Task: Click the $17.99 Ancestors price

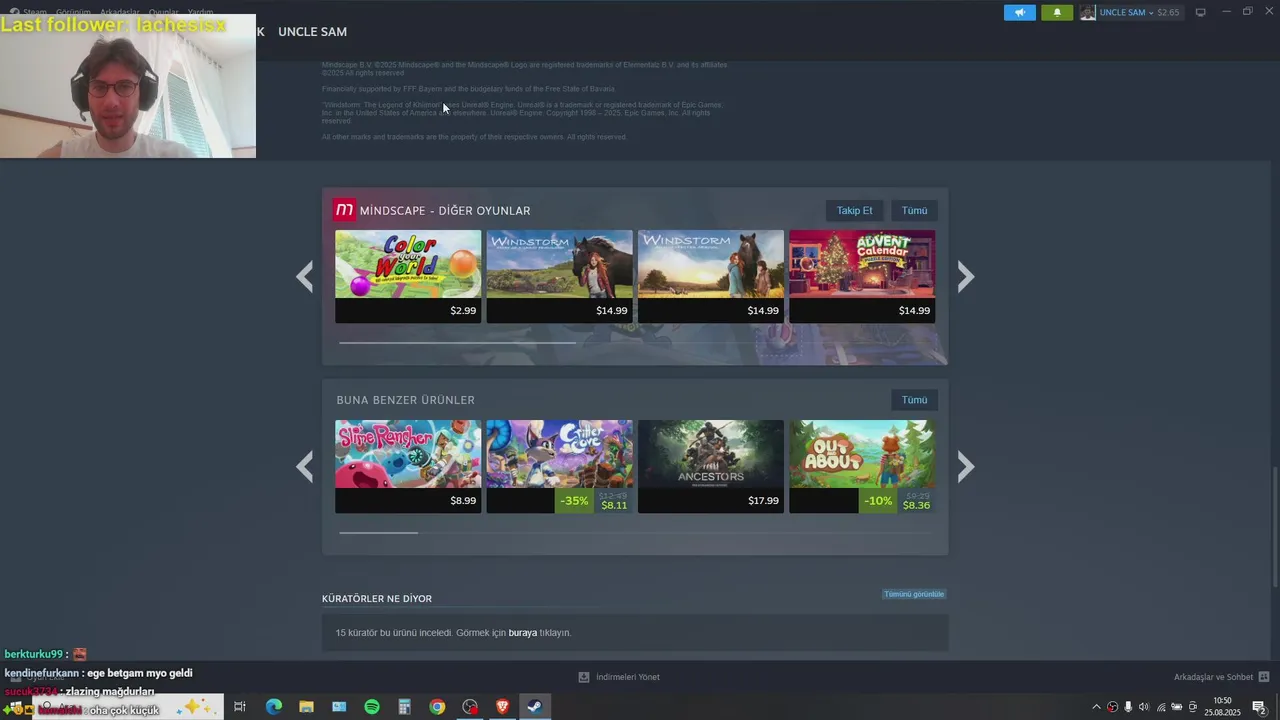Action: tap(763, 501)
